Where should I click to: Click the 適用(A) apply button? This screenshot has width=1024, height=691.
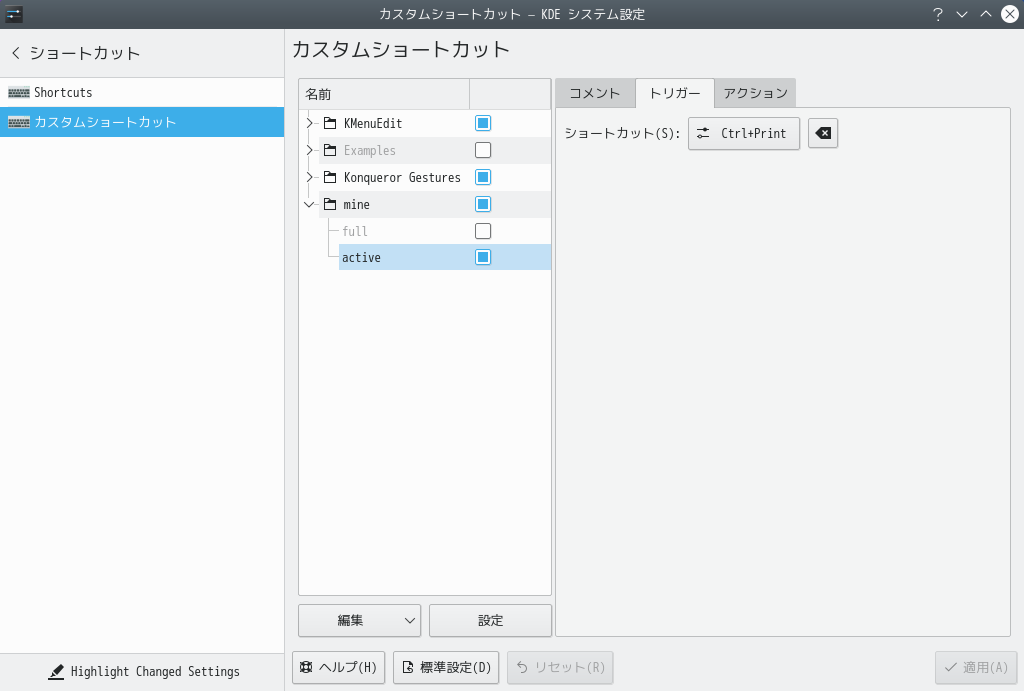tap(976, 667)
